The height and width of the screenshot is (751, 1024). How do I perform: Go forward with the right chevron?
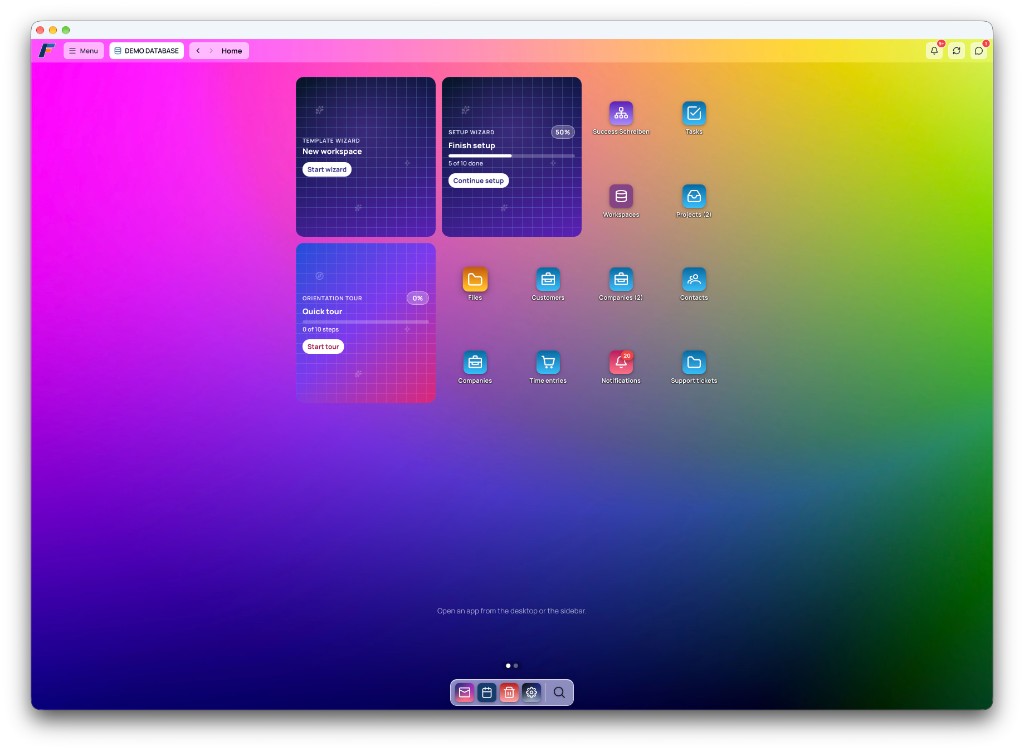[x=211, y=50]
